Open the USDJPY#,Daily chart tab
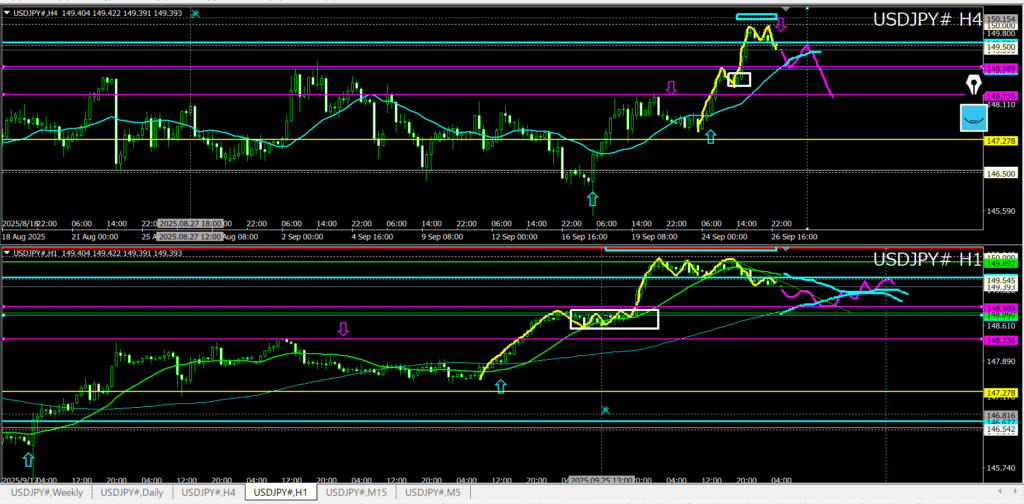1024x504 pixels. click(133, 492)
